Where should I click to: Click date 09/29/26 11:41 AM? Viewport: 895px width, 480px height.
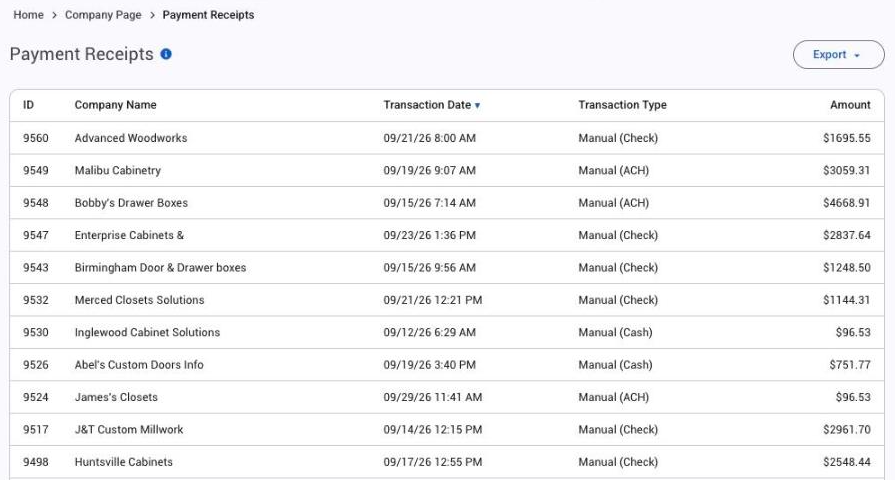433,397
